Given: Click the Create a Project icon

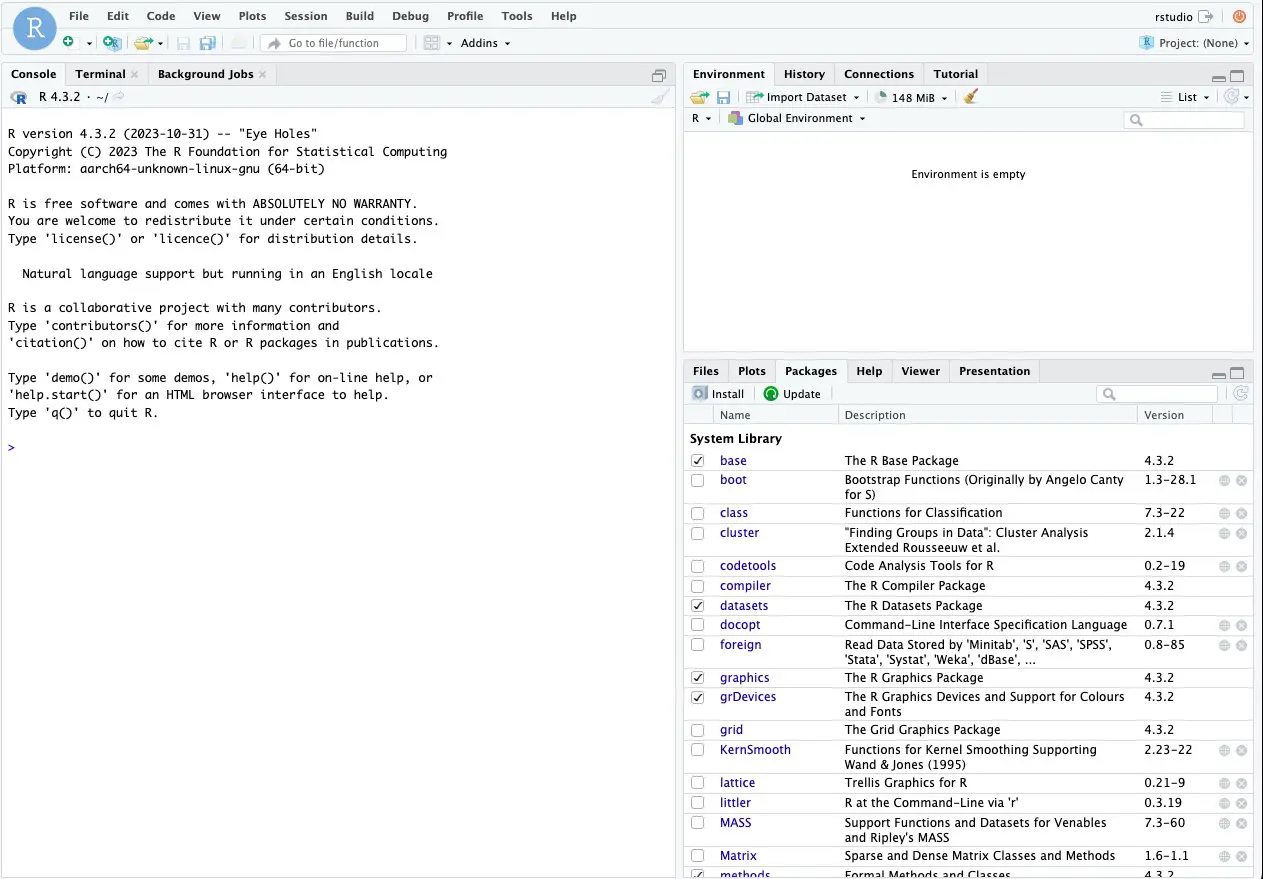Looking at the screenshot, I should (112, 43).
